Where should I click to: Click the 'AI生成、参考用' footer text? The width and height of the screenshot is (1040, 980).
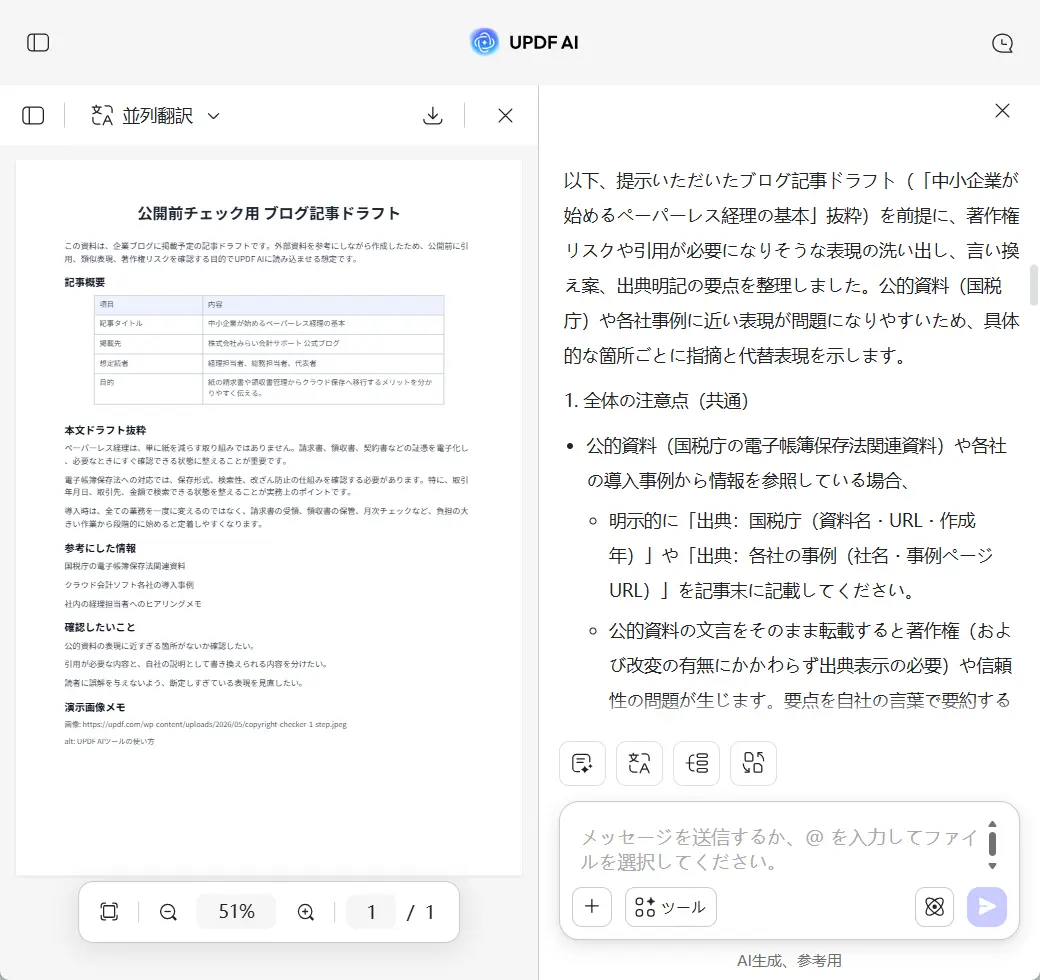tap(789, 960)
